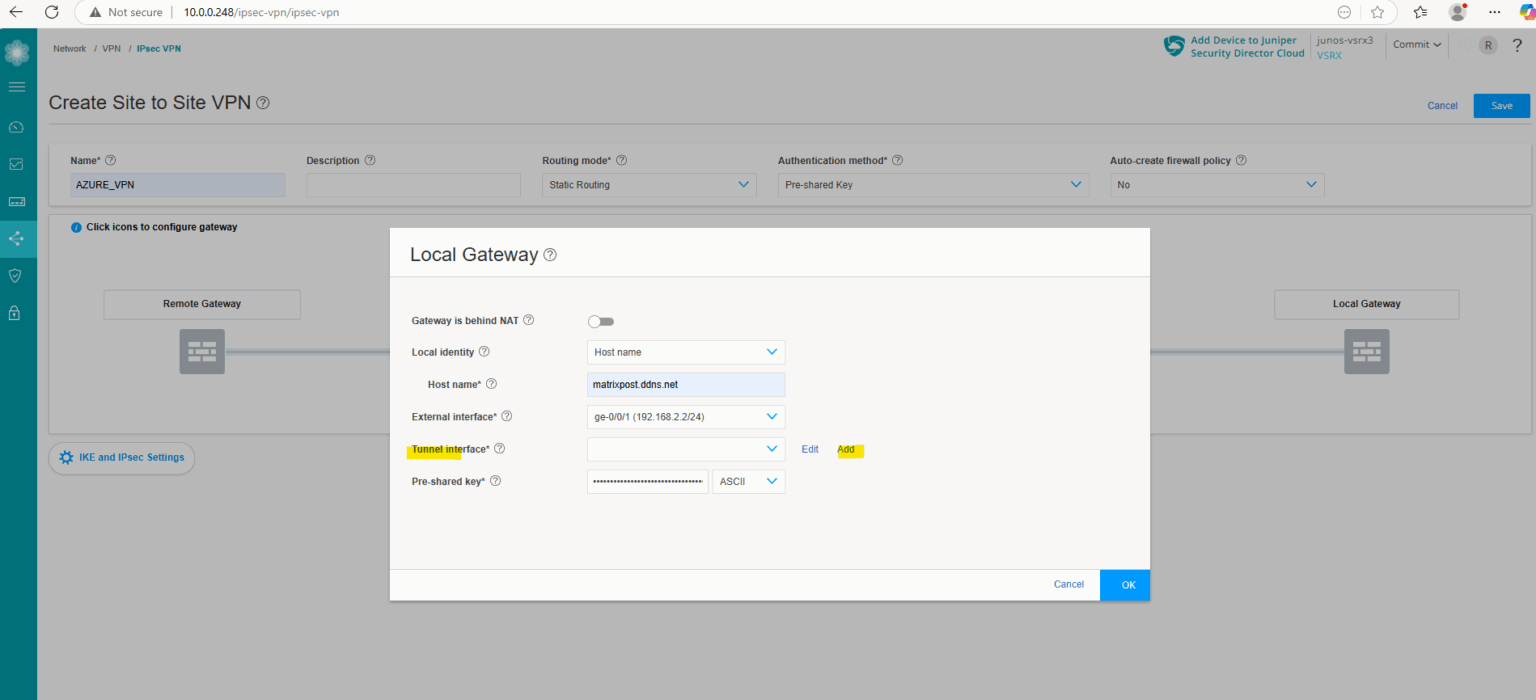Open the shield security icon in the sidebar
The width and height of the screenshot is (1536, 700).
(x=17, y=275)
